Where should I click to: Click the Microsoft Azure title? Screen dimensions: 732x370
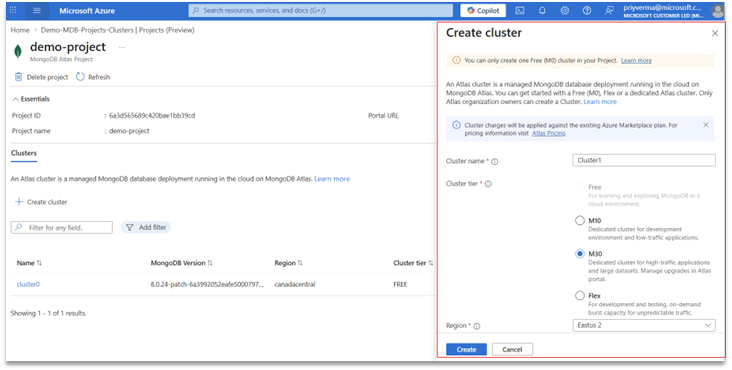87,10
